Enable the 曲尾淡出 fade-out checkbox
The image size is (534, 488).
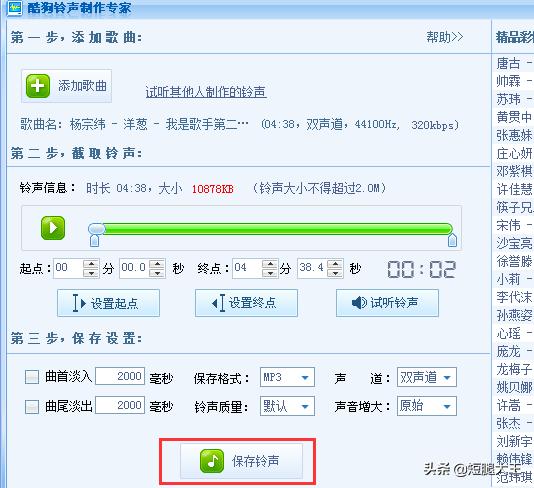point(32,406)
